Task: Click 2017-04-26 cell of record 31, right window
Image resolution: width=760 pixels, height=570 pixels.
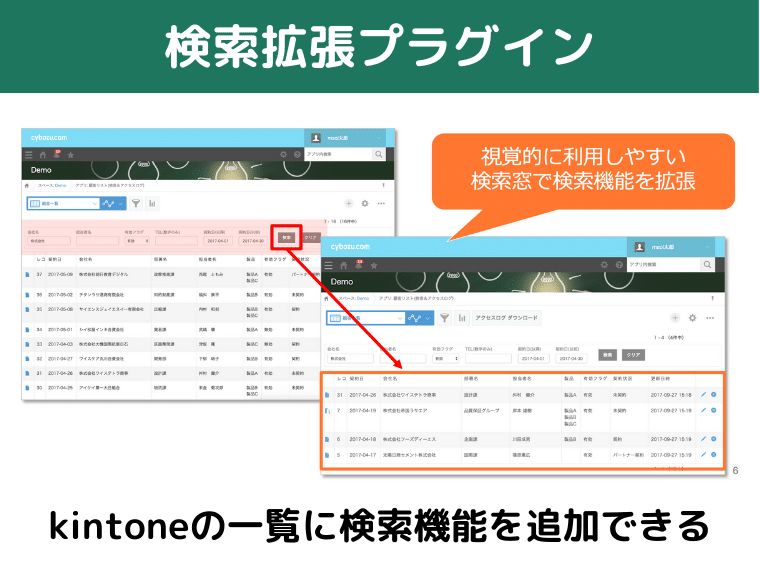Action: coord(363,395)
